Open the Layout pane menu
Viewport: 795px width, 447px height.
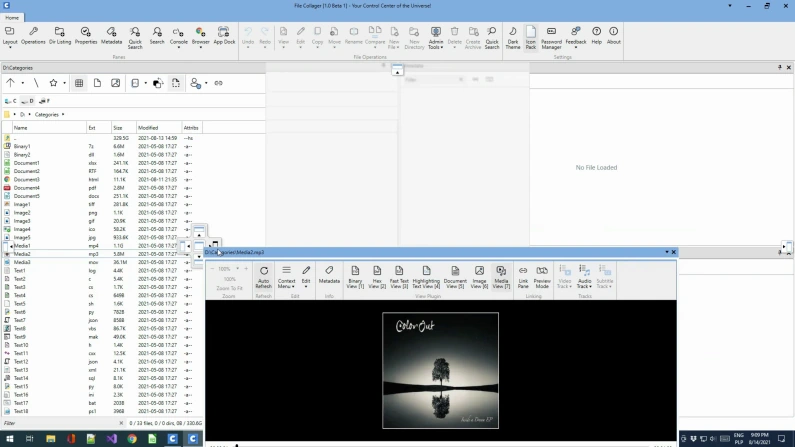[x=10, y=38]
